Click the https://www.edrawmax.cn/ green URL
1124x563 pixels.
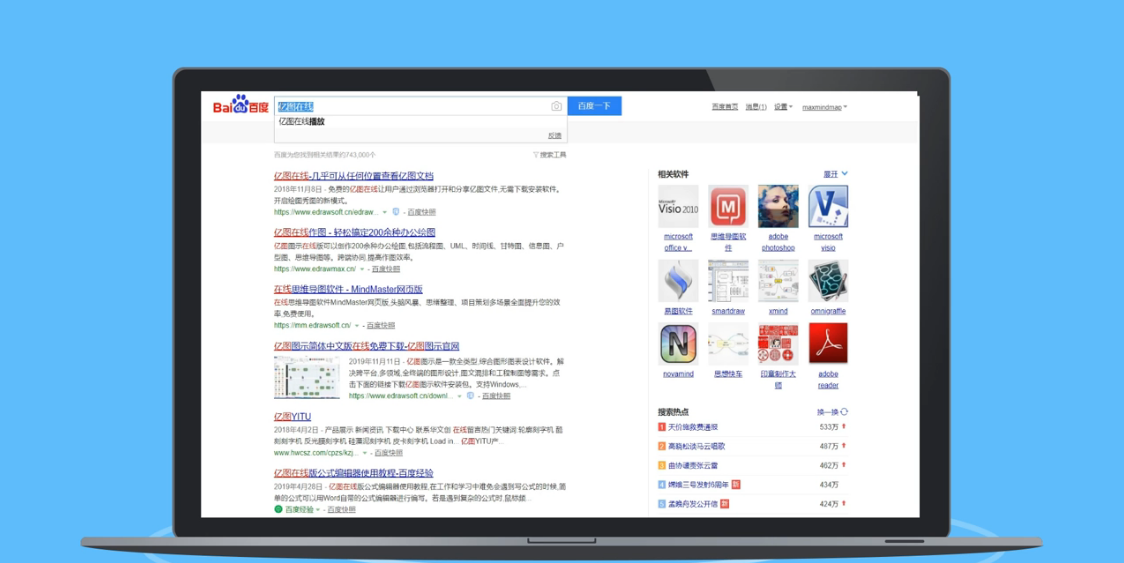(315, 269)
